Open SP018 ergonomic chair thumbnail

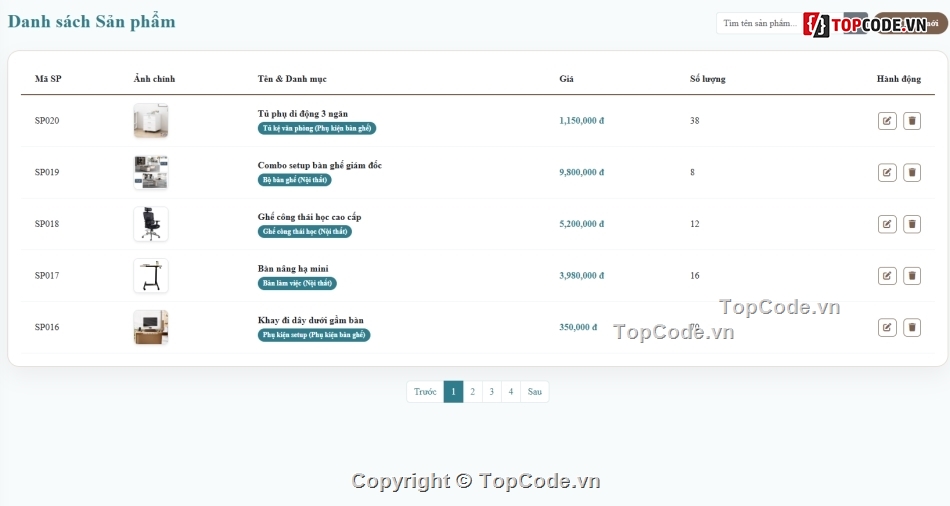pos(151,224)
